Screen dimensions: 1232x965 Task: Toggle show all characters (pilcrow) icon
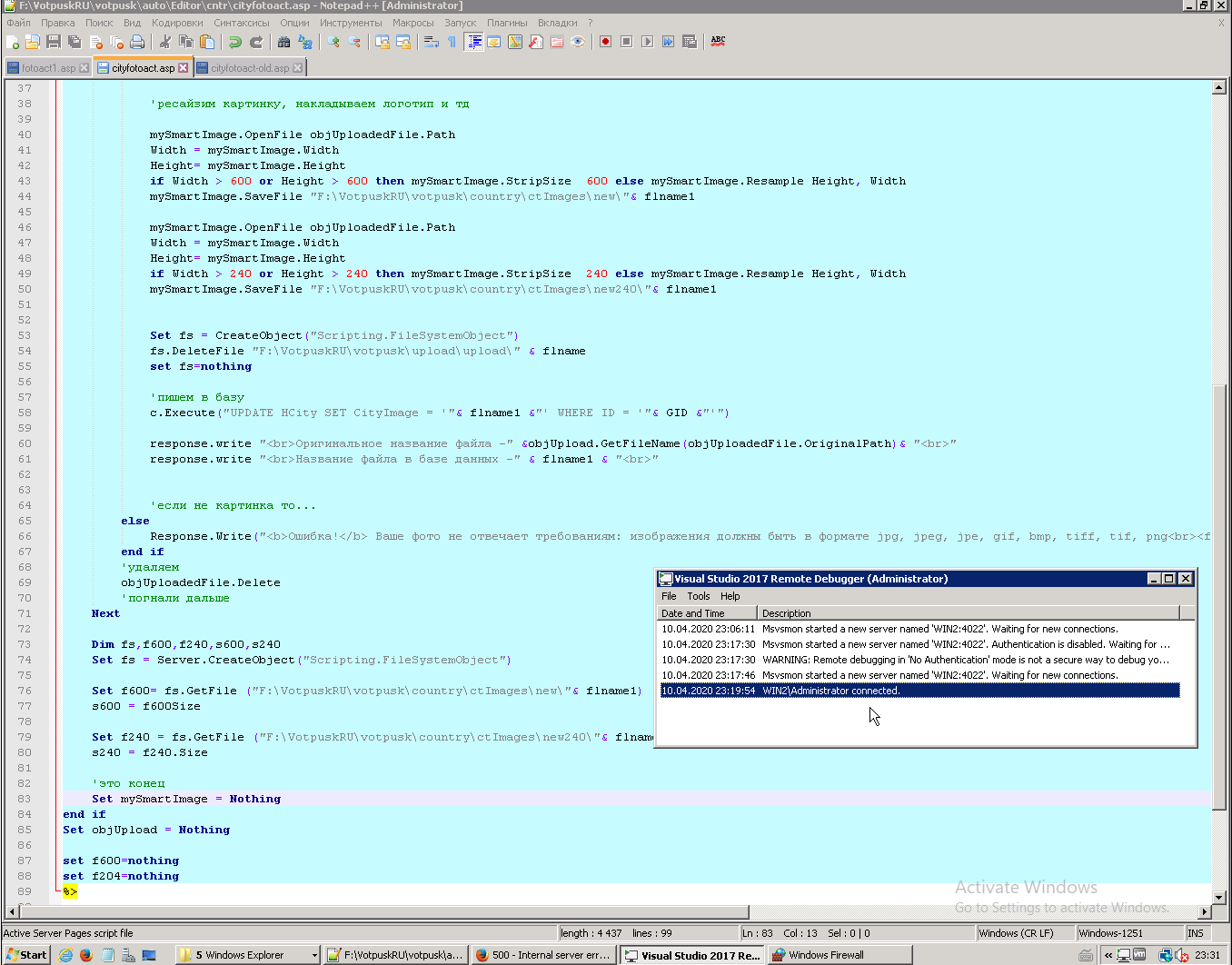(x=452, y=42)
